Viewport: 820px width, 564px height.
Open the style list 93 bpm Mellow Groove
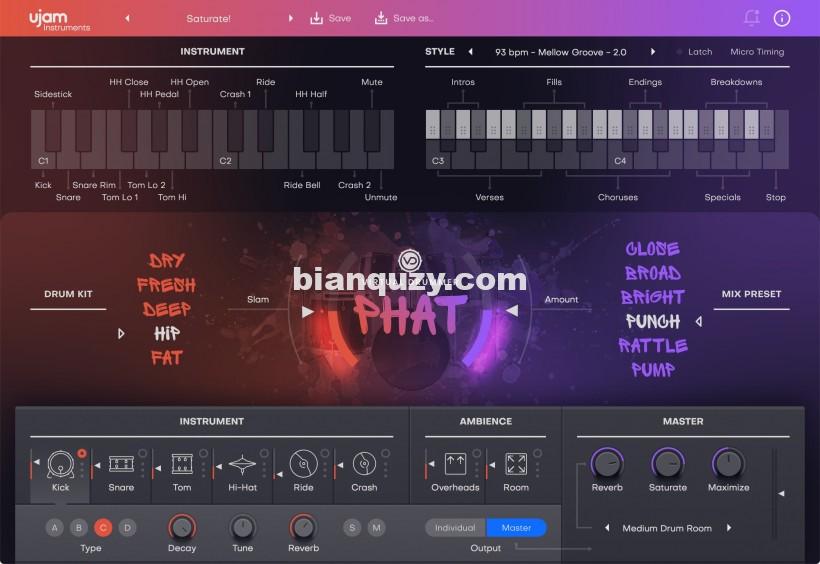(561, 52)
